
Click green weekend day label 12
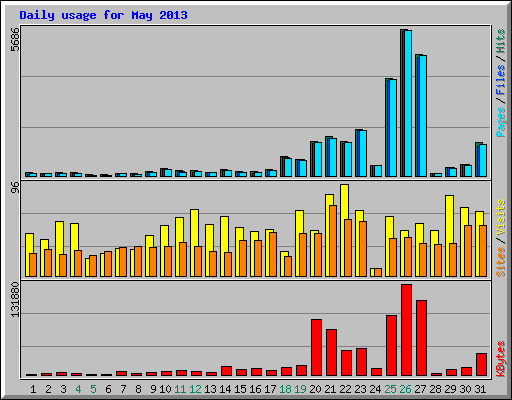point(195,389)
